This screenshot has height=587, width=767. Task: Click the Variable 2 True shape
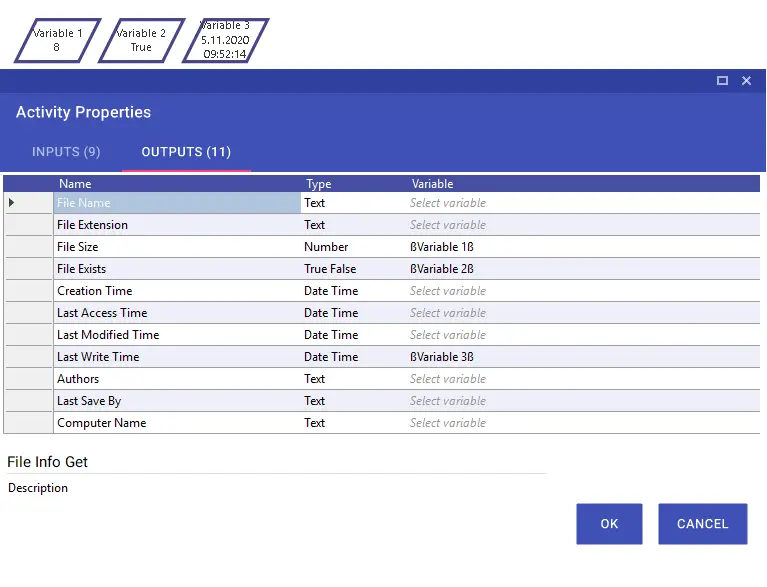click(x=142, y=41)
